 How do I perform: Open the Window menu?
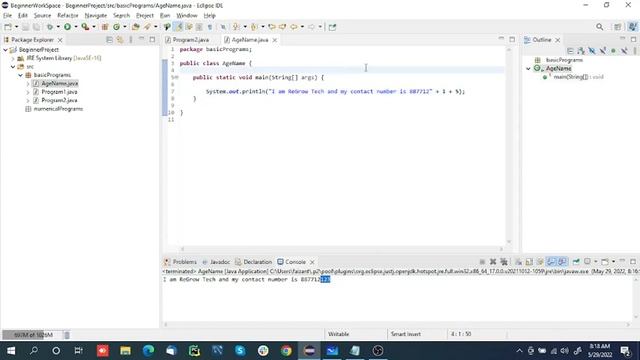tap(187, 16)
